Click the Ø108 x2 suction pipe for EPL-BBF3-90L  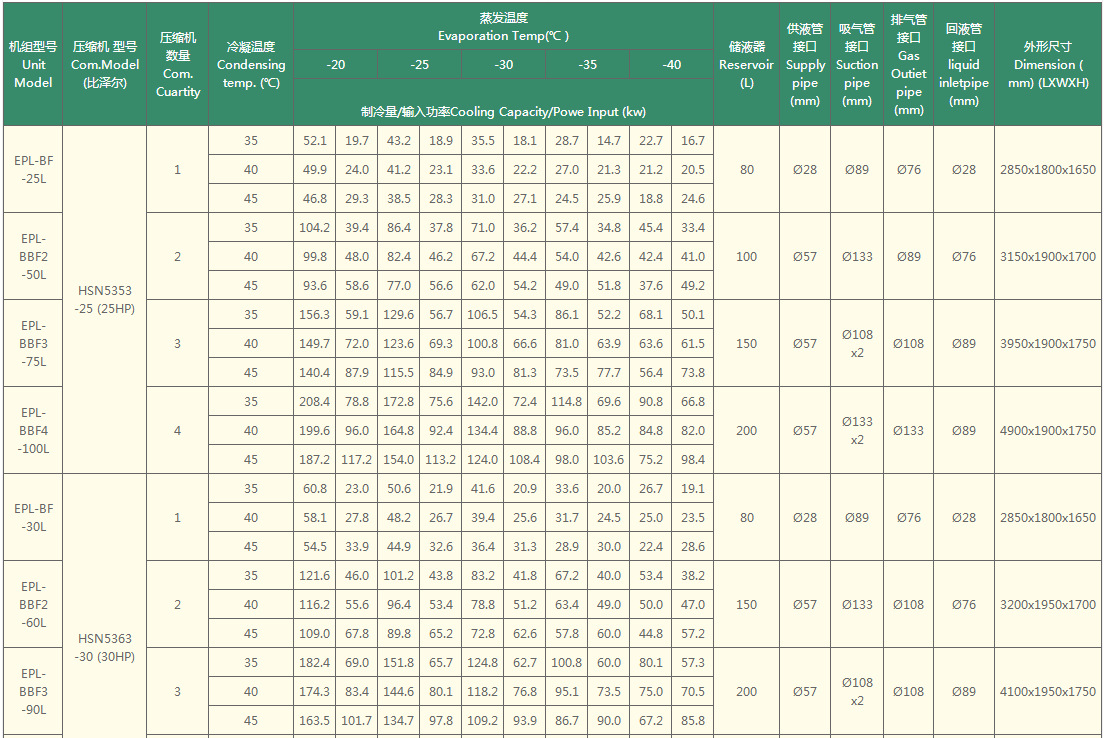click(857, 691)
